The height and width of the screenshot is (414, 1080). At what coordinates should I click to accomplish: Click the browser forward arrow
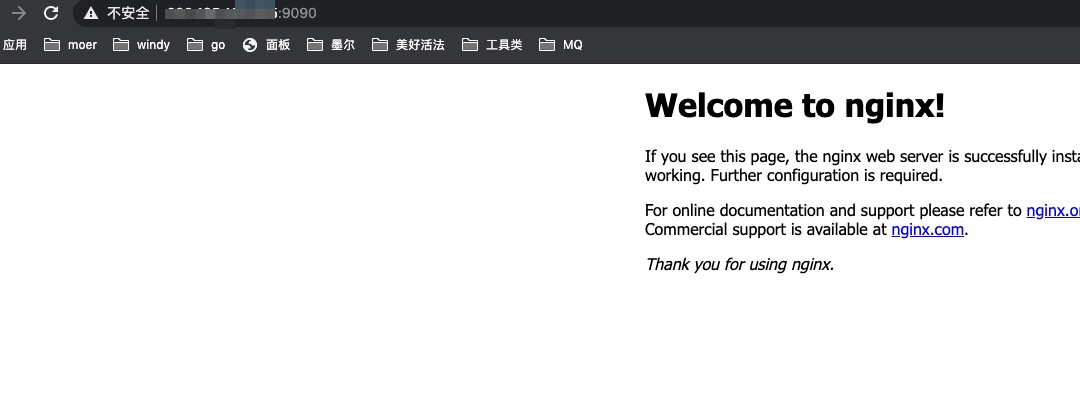(19, 12)
